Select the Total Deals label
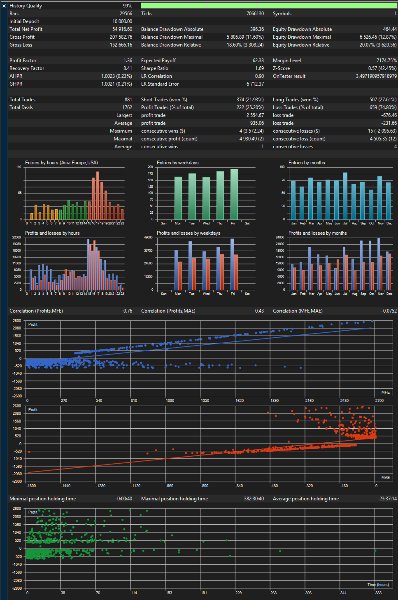The height and width of the screenshot is (600, 398). click(x=21, y=107)
